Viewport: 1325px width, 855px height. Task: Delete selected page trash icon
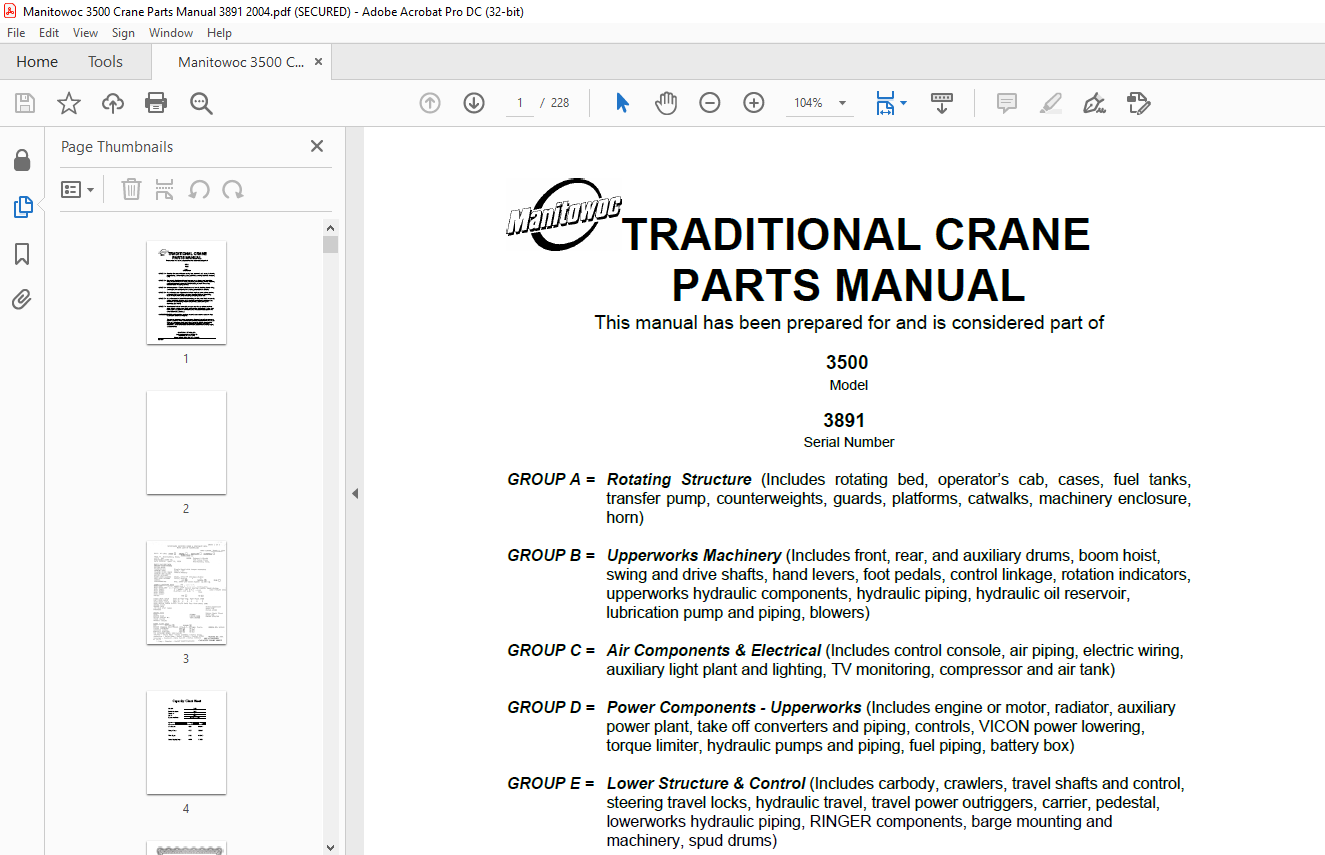point(131,189)
